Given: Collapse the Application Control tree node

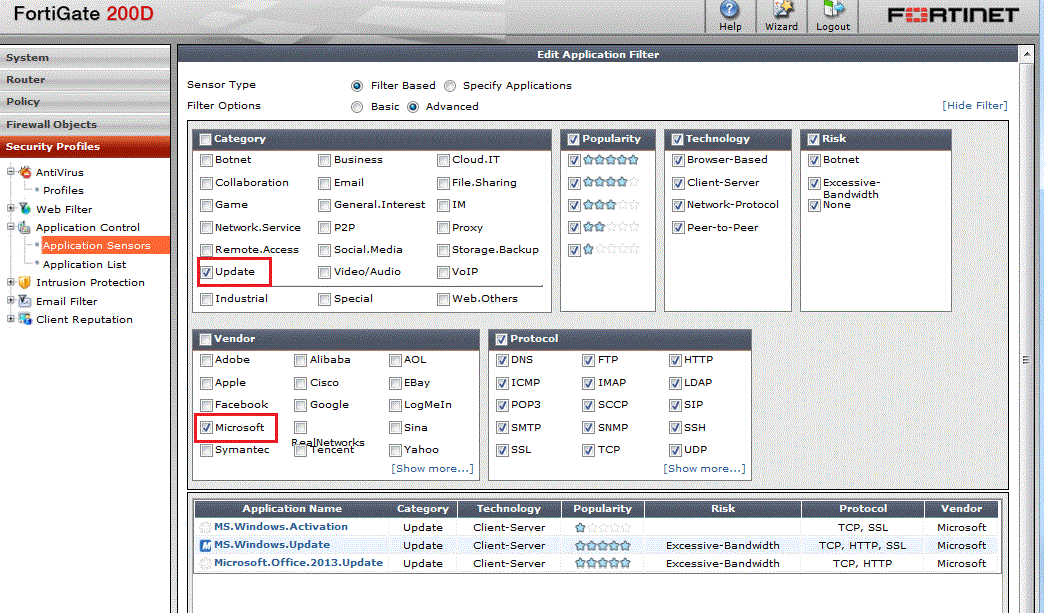Looking at the screenshot, I should click(x=11, y=227).
